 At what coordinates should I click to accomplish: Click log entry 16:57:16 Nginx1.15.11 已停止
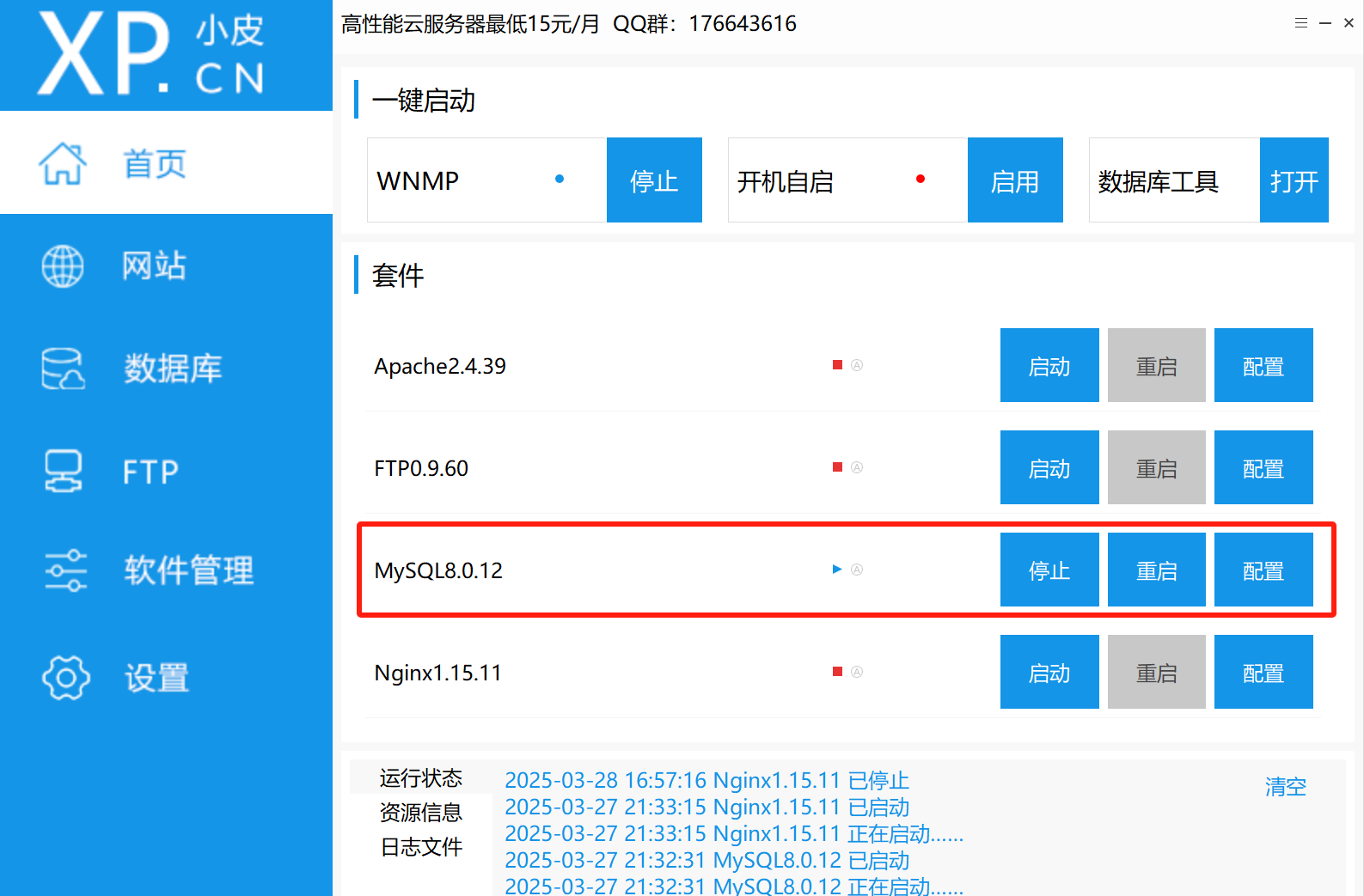[706, 780]
